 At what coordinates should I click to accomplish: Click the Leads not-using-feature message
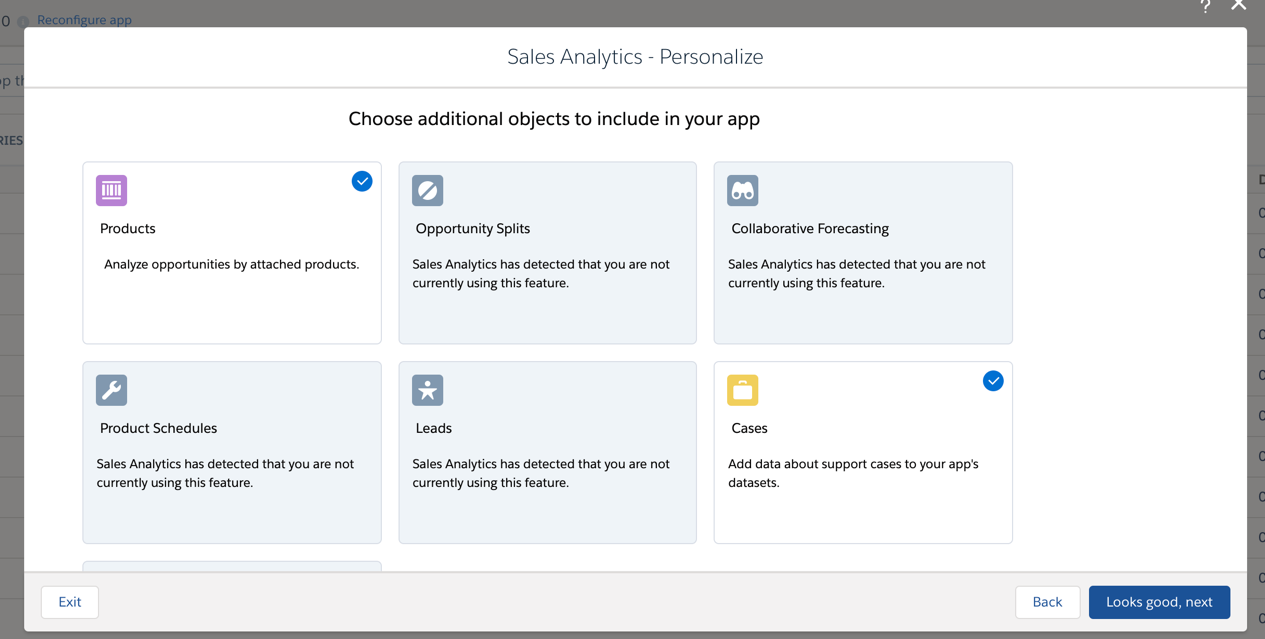[541, 473]
